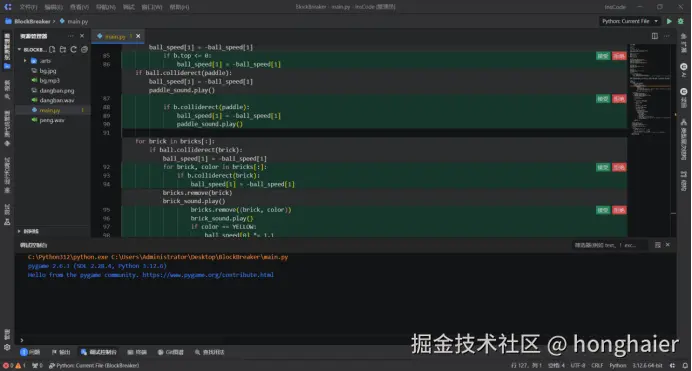Image resolution: width=692 pixels, height=371 pixels.
Task: Open the 导航(N) menu
Action: tap(105, 7)
